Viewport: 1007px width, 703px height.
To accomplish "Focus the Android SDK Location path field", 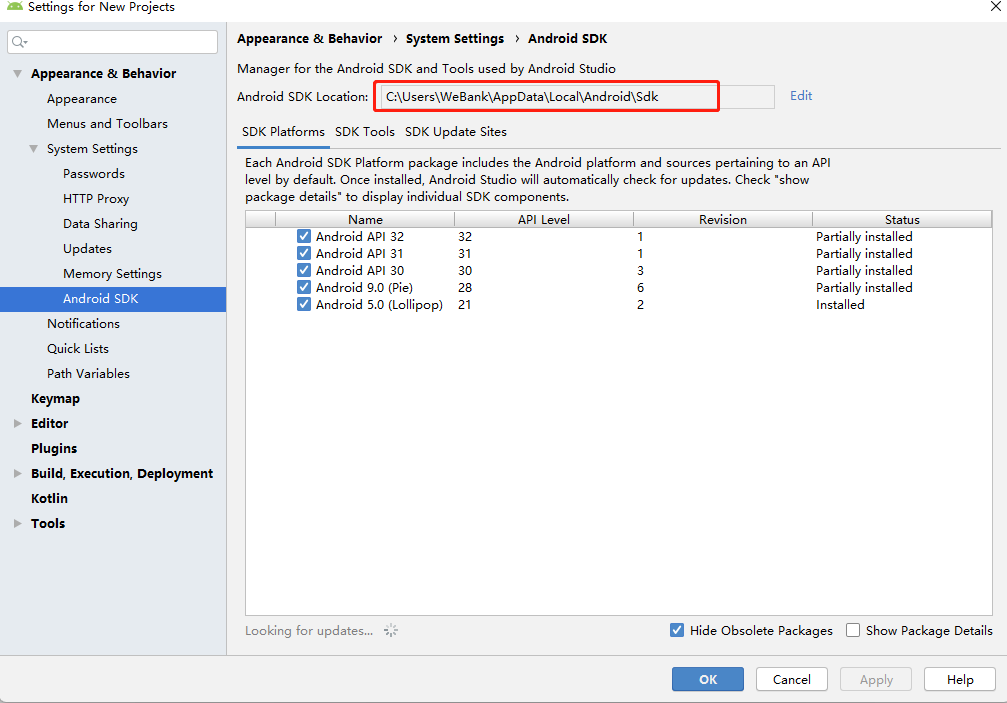I will tap(546, 97).
